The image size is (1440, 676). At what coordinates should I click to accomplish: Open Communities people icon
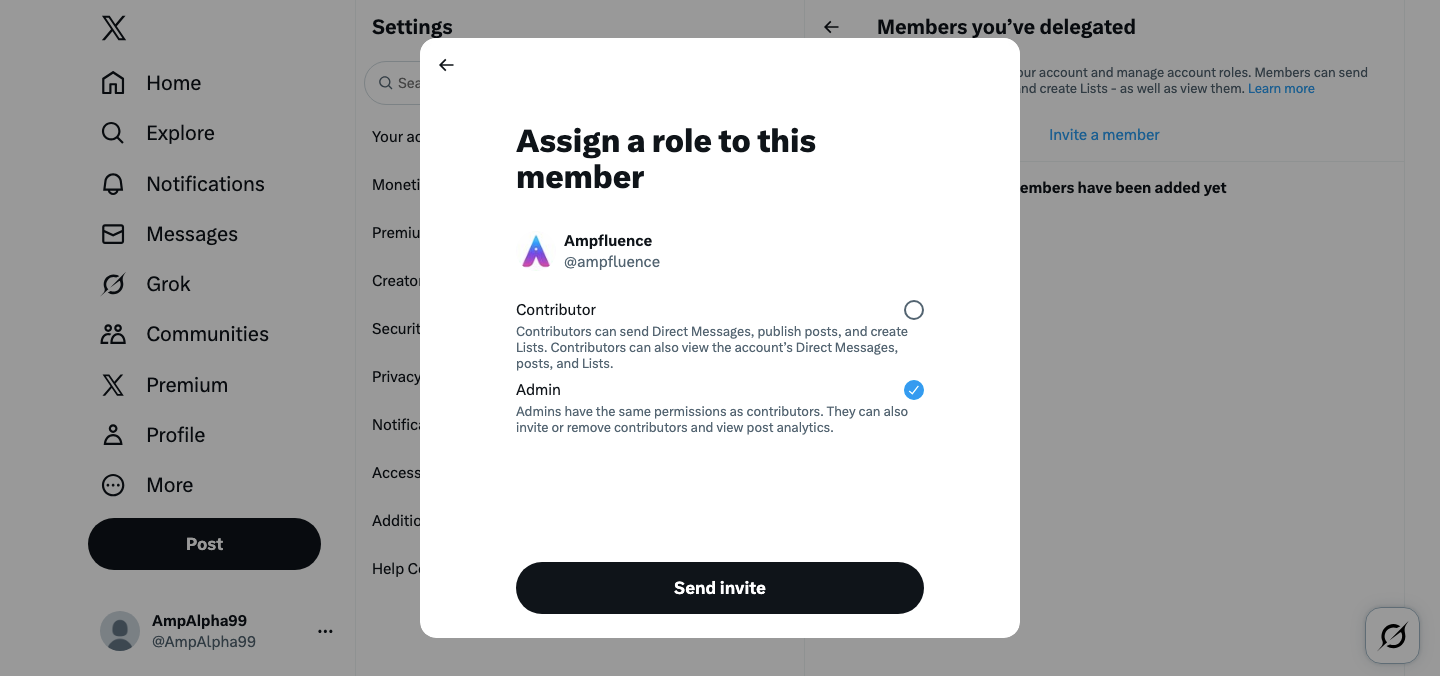click(113, 334)
